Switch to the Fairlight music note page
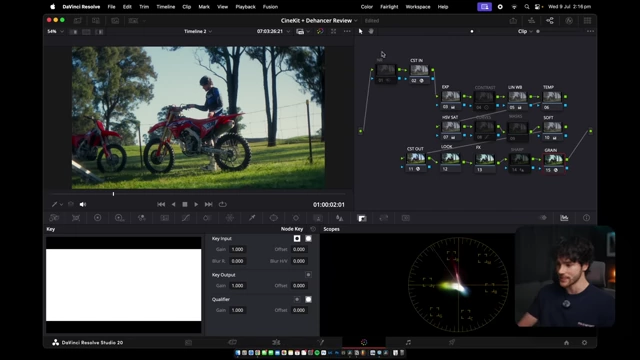This screenshot has width=640, height=360. [x=408, y=342]
